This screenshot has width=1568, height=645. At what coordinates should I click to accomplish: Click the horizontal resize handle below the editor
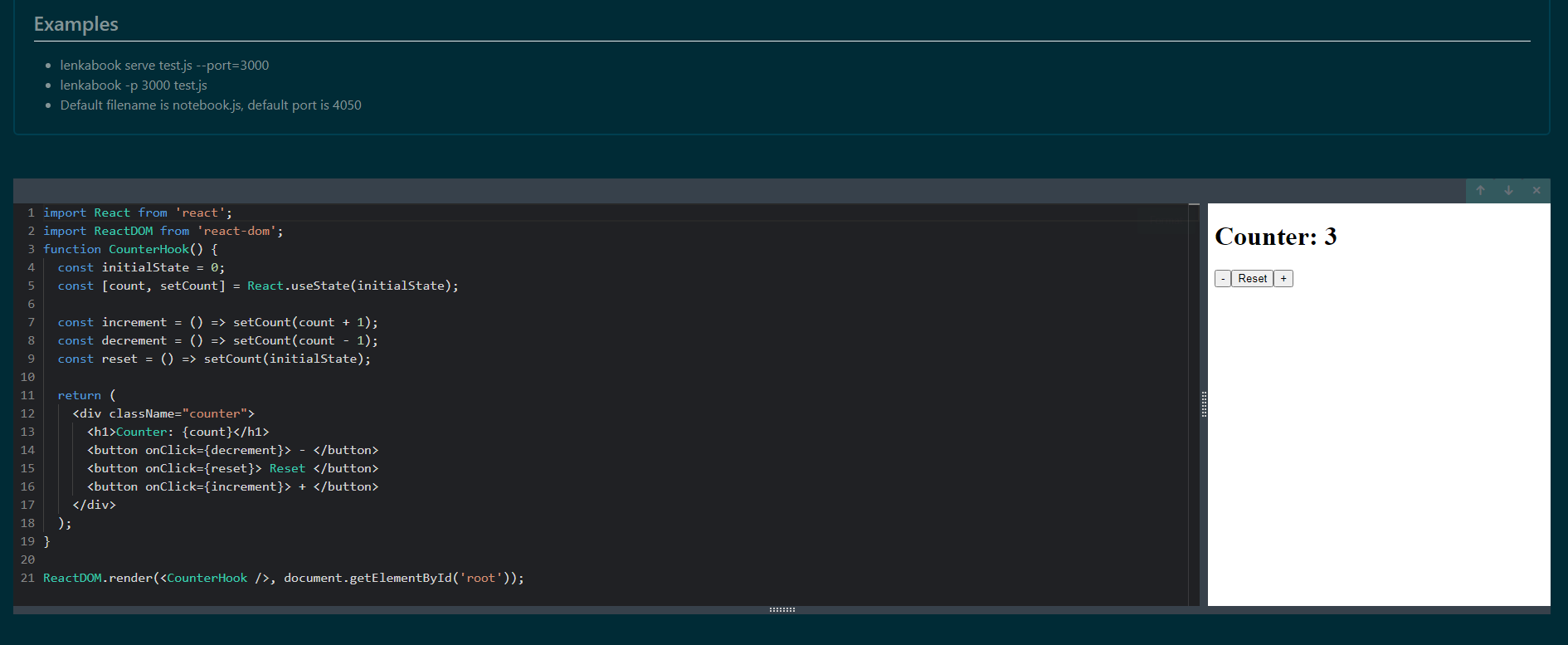[782, 610]
